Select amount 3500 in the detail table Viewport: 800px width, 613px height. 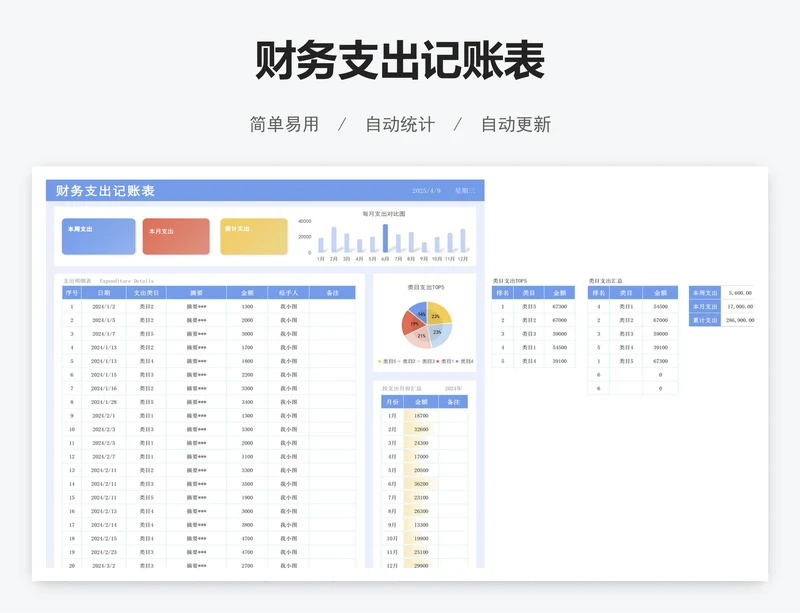click(x=247, y=484)
